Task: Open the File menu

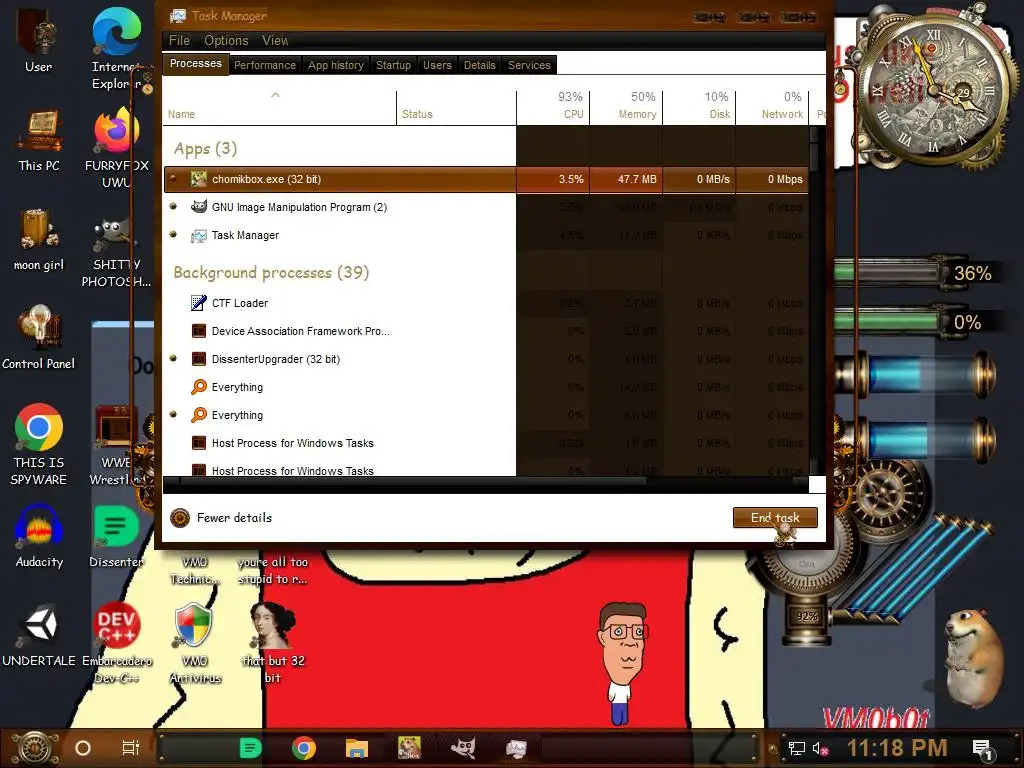Action: pos(179,40)
